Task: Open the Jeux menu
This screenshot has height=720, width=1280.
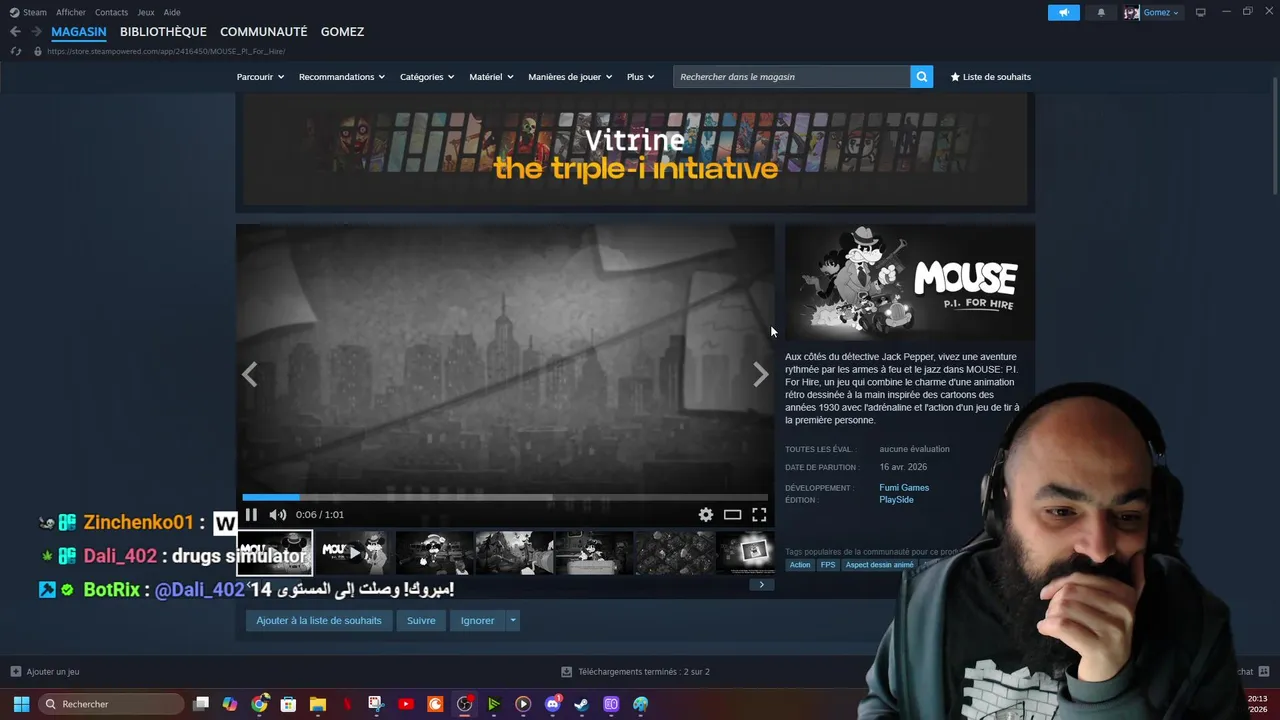Action: (x=146, y=12)
